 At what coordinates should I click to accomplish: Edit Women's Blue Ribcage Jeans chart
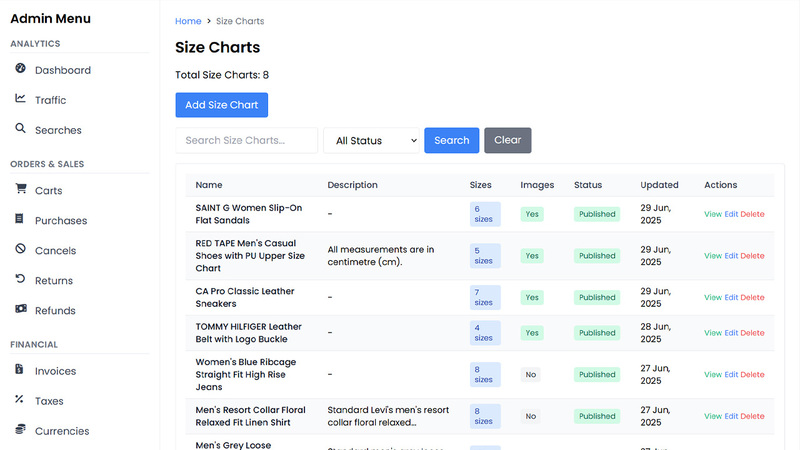(x=731, y=374)
